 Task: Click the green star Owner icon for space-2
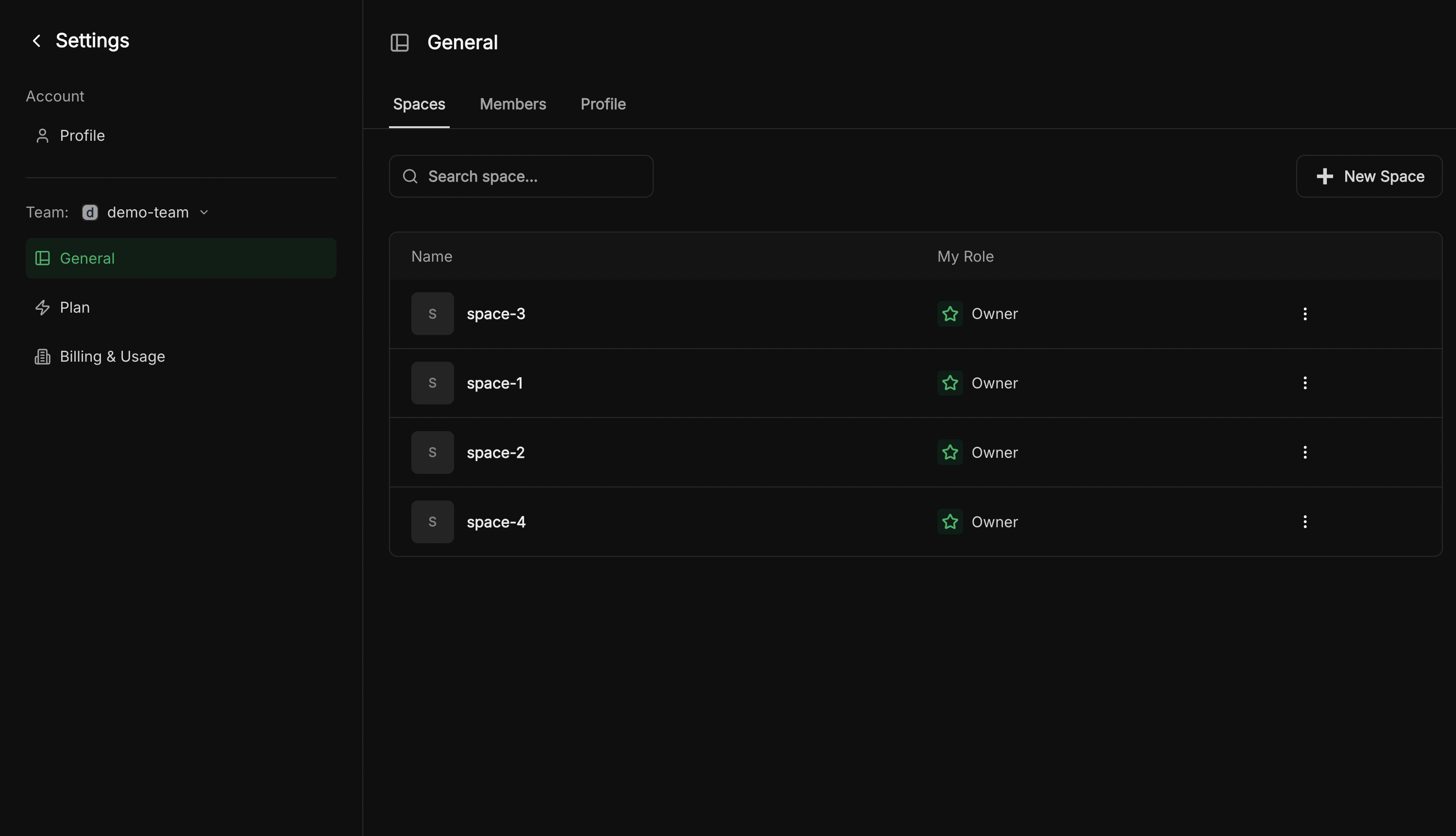tap(950, 452)
